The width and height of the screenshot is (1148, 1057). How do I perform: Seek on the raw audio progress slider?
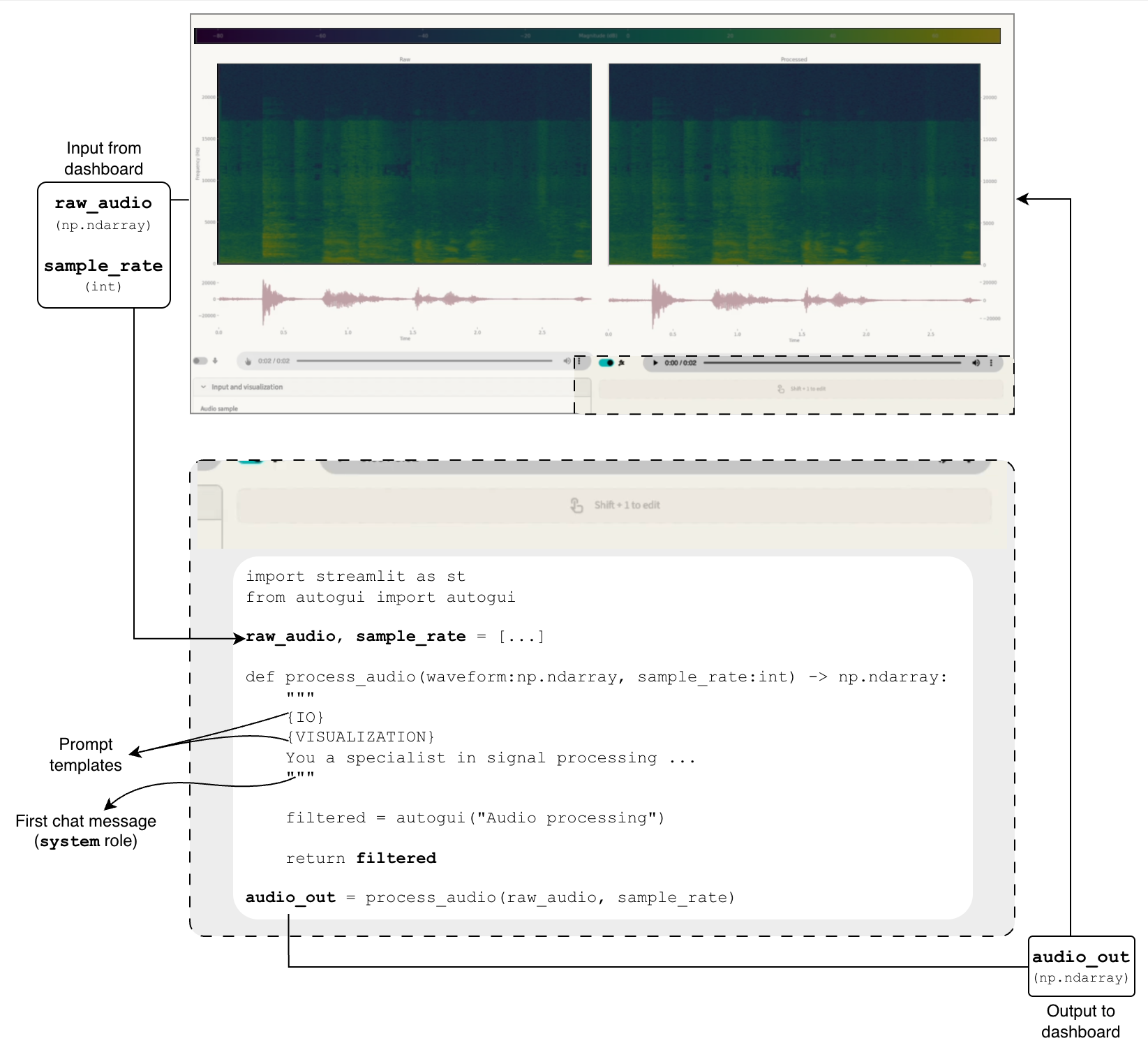tap(424, 361)
